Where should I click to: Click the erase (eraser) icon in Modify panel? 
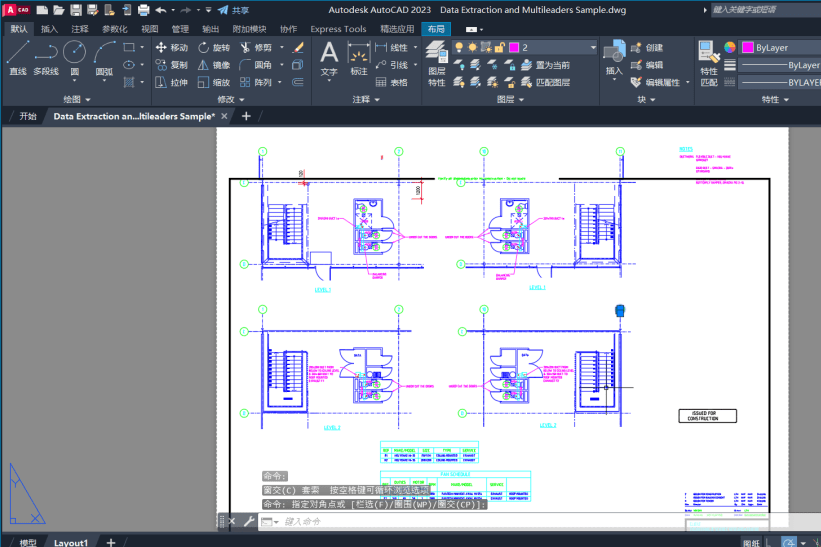(x=298, y=48)
